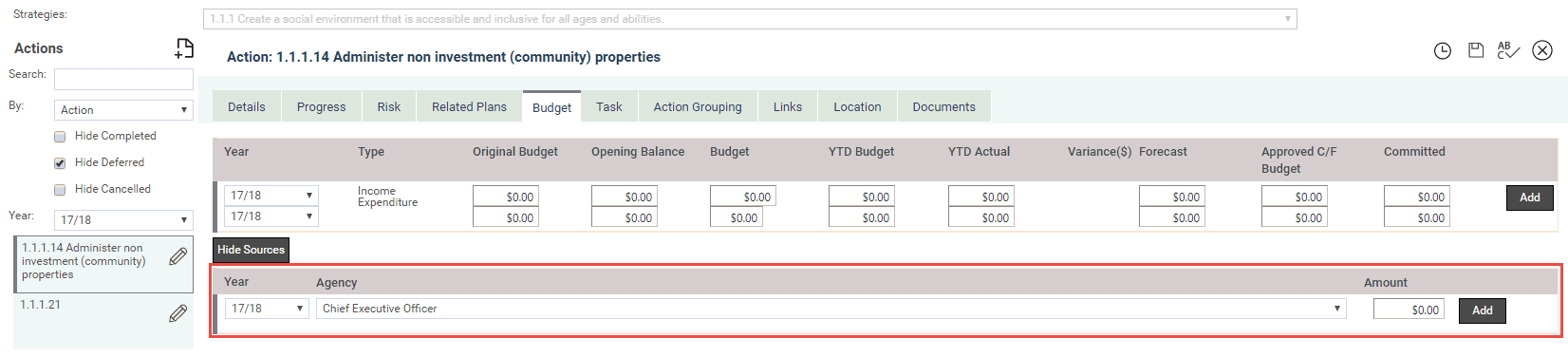Edit action 1.1.1.14 with the pencil icon
Image resolution: width=1568 pixels, height=357 pixels.
[x=177, y=256]
